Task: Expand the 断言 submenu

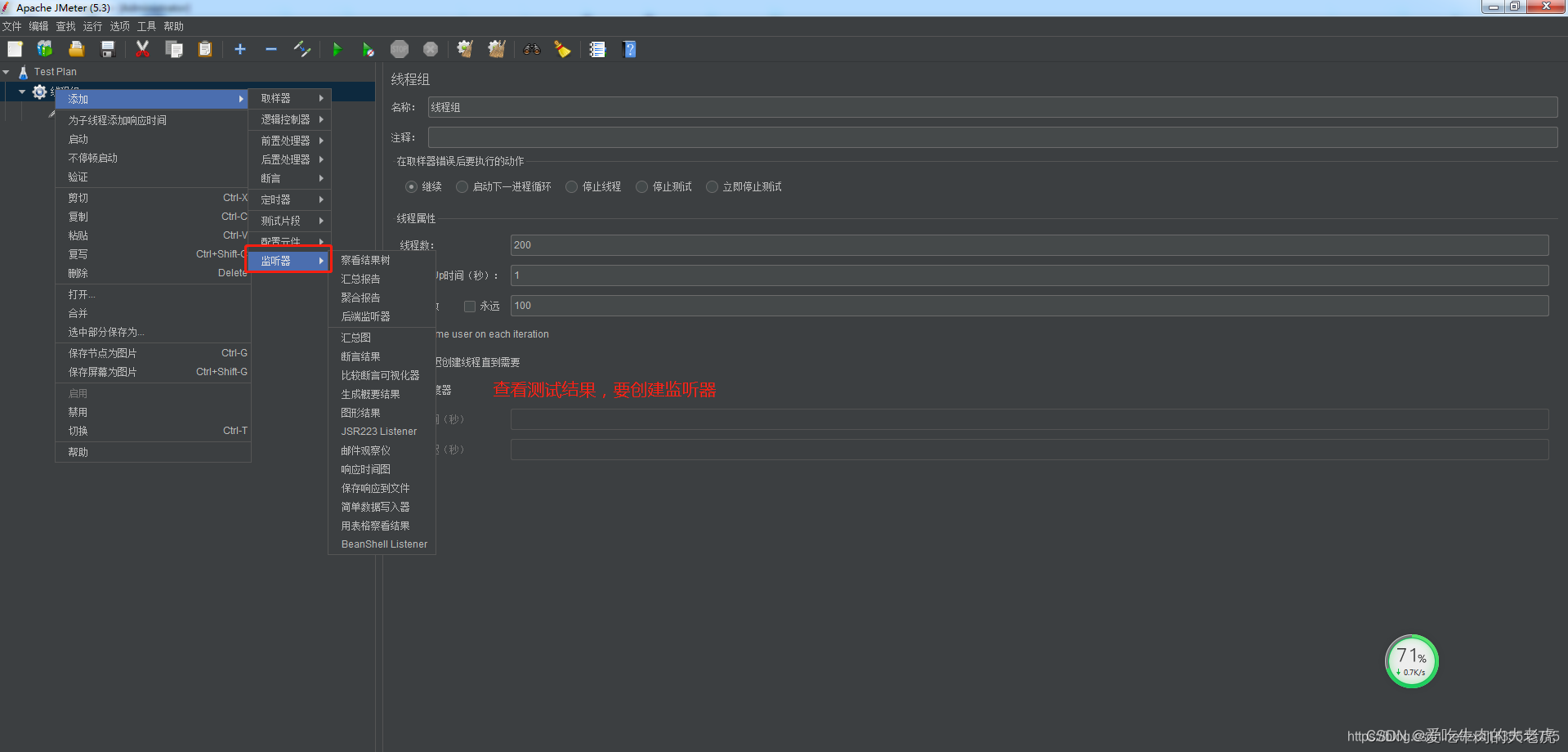Action: pos(290,178)
